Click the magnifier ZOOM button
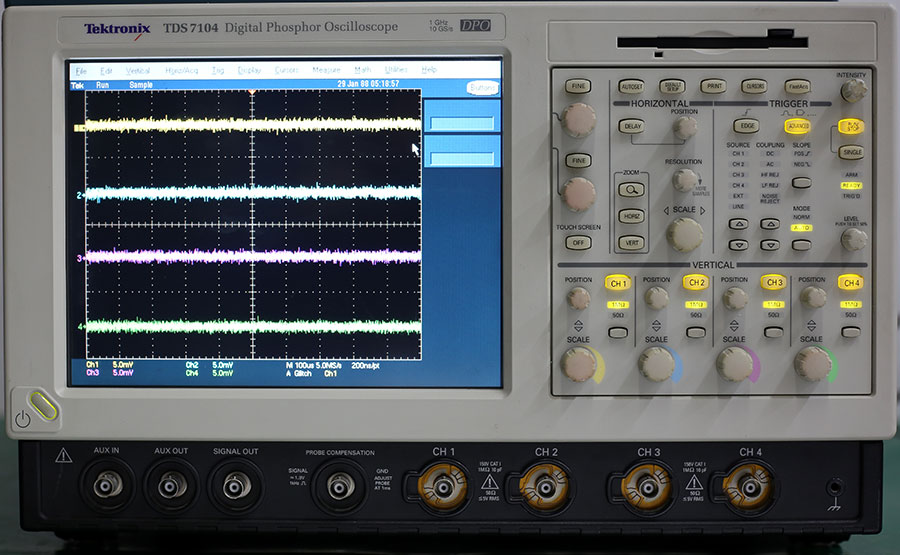The height and width of the screenshot is (555, 900). coord(631,189)
